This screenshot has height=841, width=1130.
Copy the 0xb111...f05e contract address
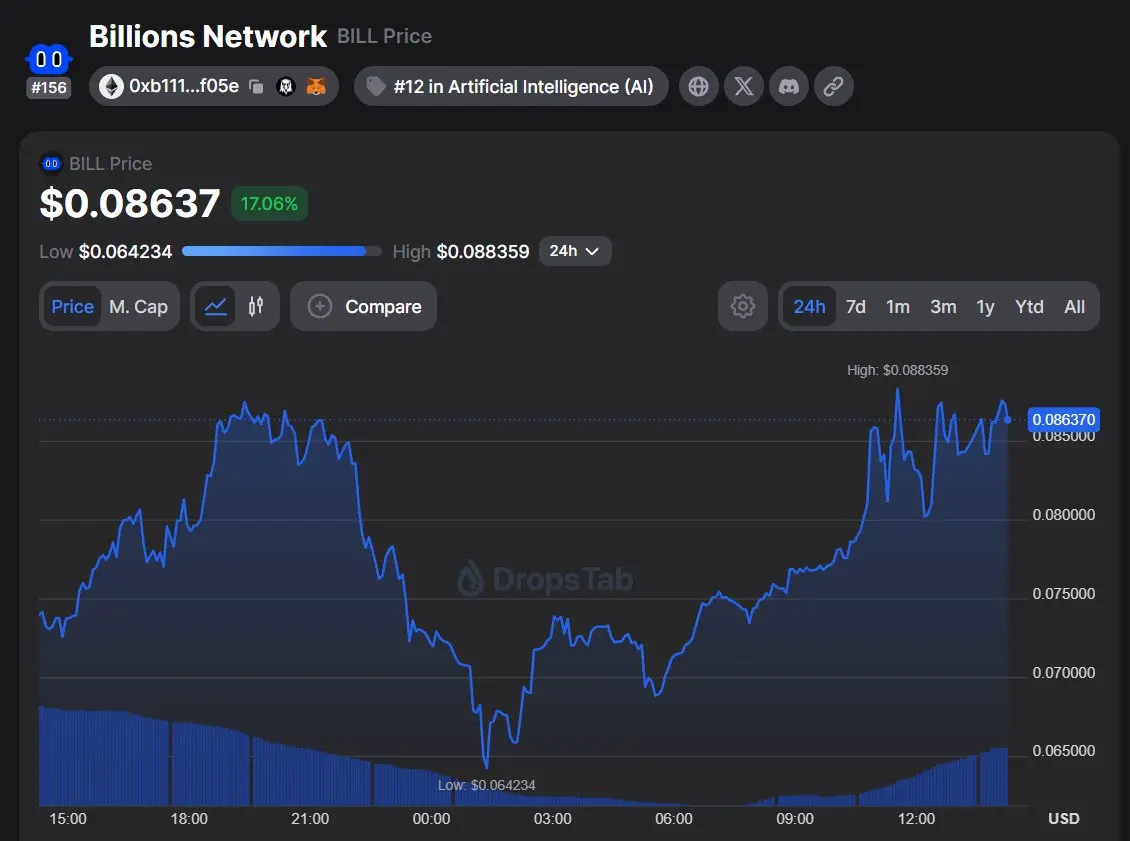tap(256, 86)
